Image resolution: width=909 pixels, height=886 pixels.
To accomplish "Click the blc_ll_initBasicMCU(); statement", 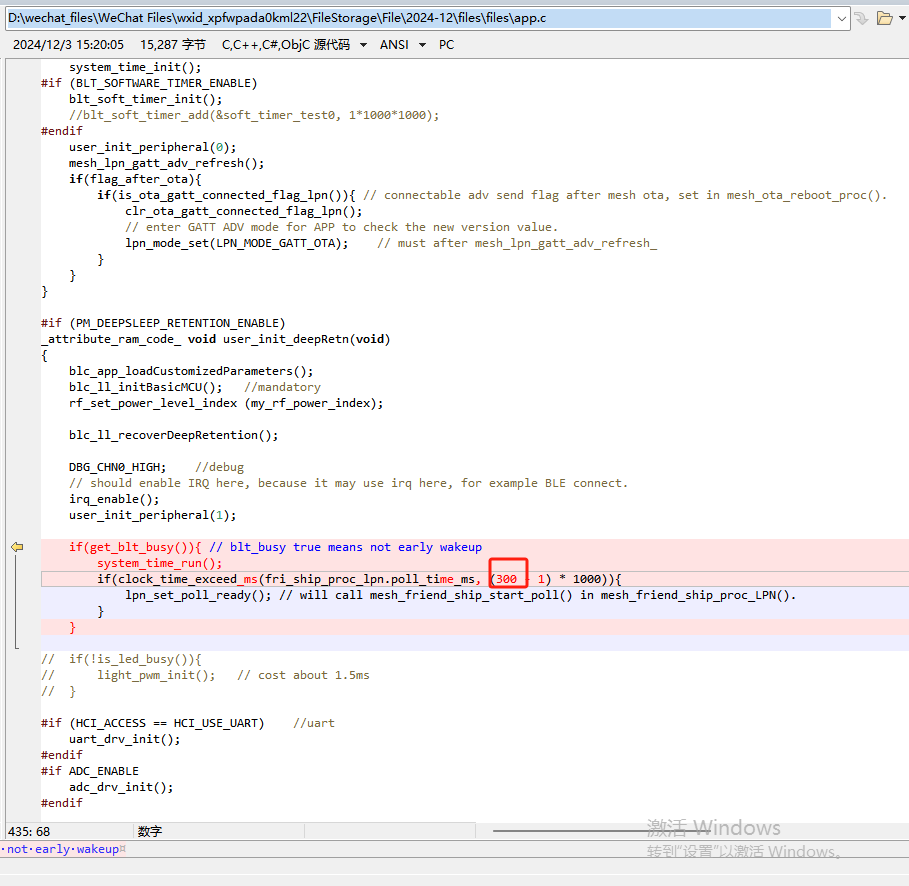I will click(146, 387).
